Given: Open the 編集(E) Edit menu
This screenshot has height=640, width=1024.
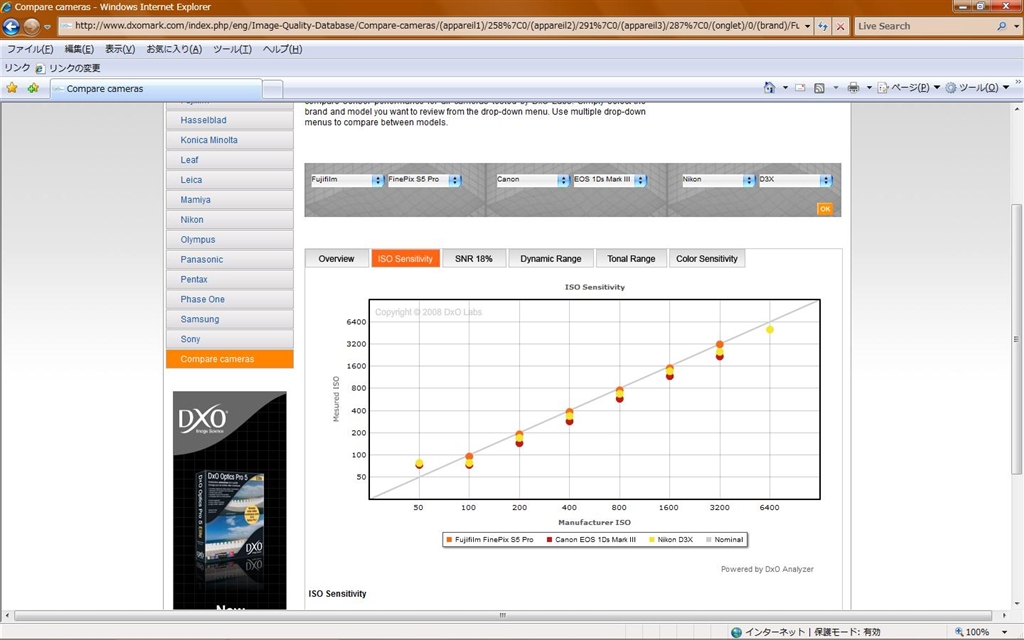Looking at the screenshot, I should click(79, 49).
